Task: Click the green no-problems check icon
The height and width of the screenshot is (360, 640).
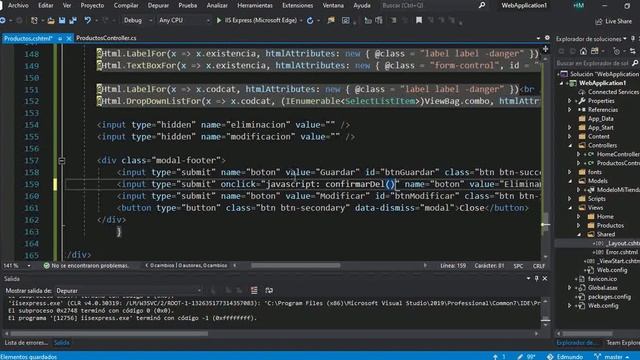Action: tap(47, 266)
